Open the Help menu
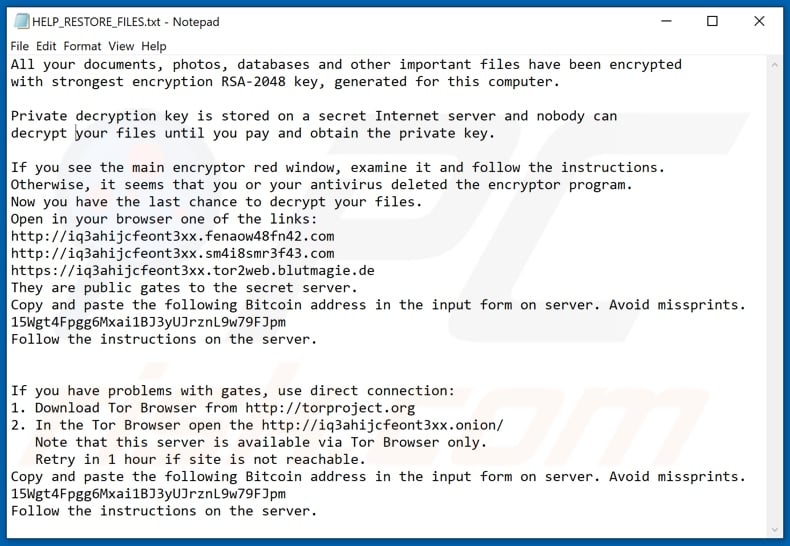The width and height of the screenshot is (790, 546). 154,46
